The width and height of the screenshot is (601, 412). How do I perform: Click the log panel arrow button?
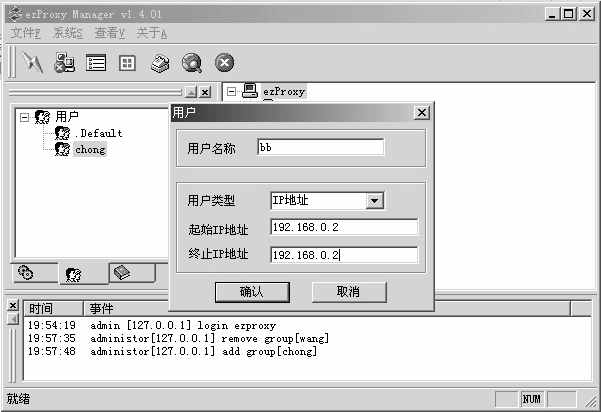[x=13, y=318]
